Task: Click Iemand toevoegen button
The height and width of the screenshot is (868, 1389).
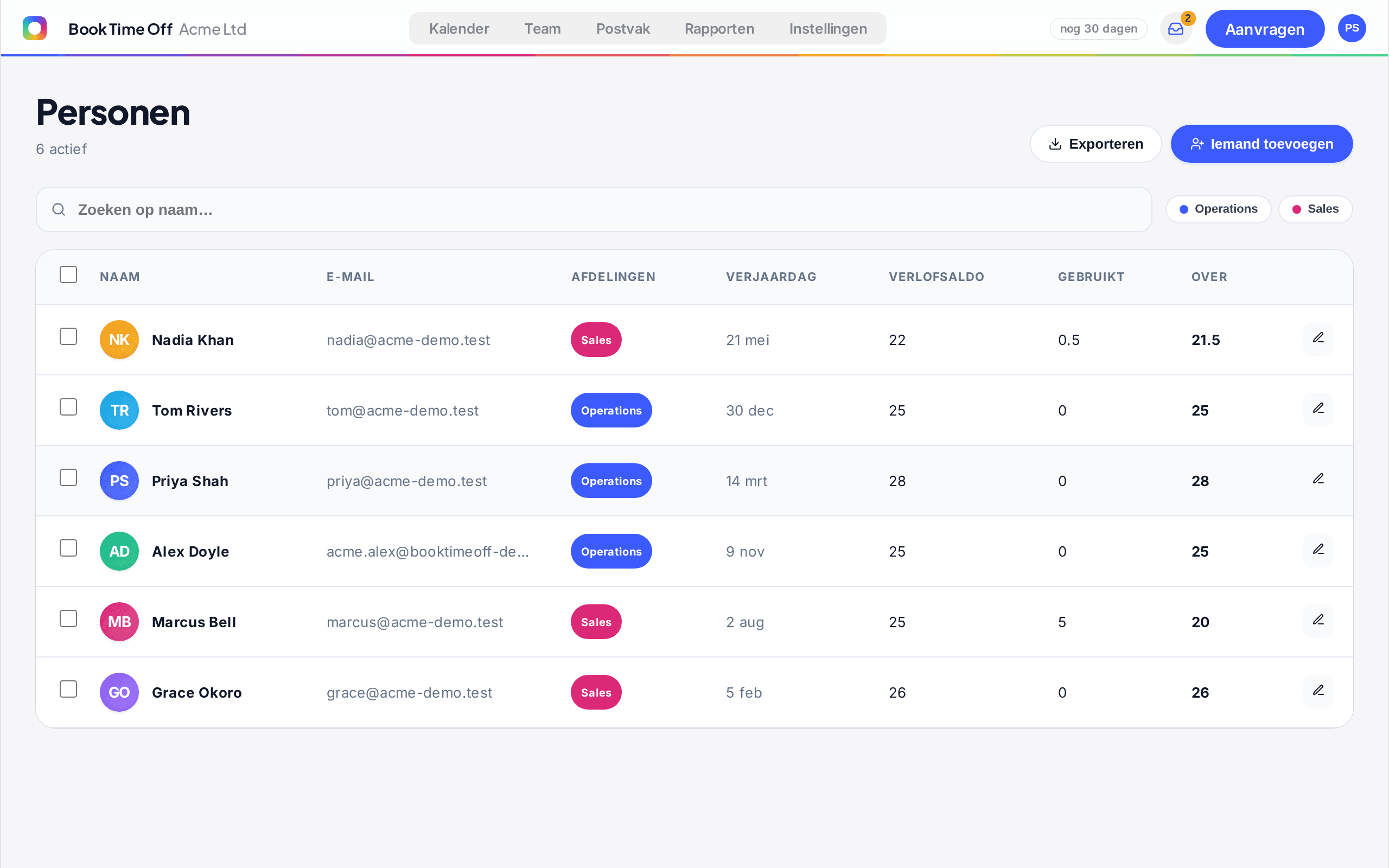Action: 1261,144
